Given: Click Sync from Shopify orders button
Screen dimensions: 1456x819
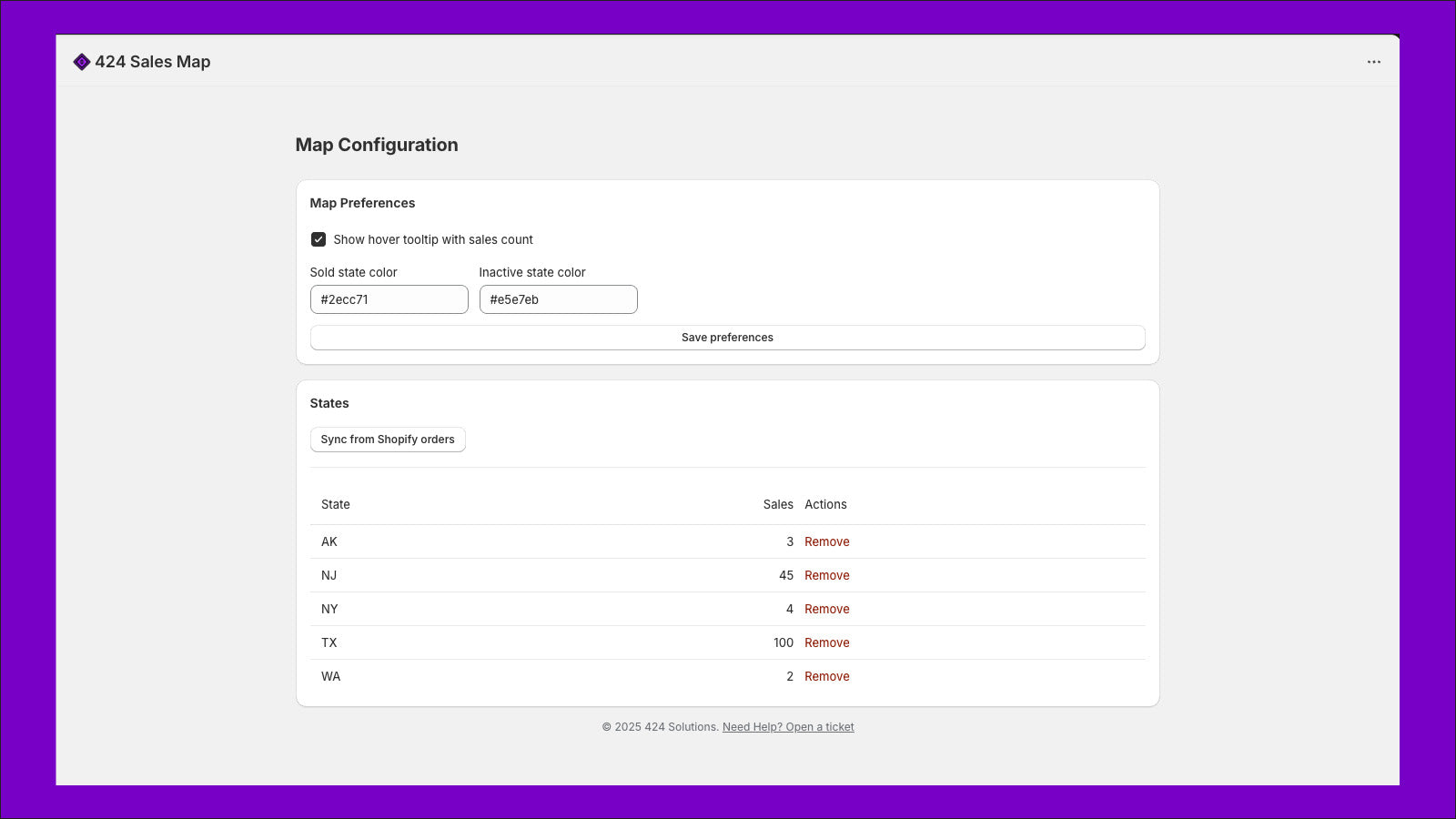Looking at the screenshot, I should [x=388, y=440].
